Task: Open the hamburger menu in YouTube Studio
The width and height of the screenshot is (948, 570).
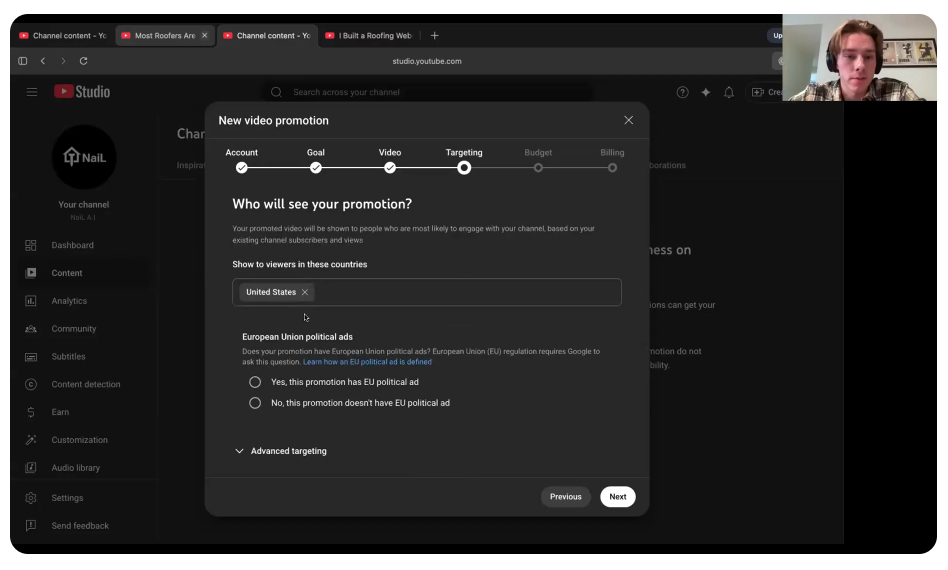Action: (31, 92)
